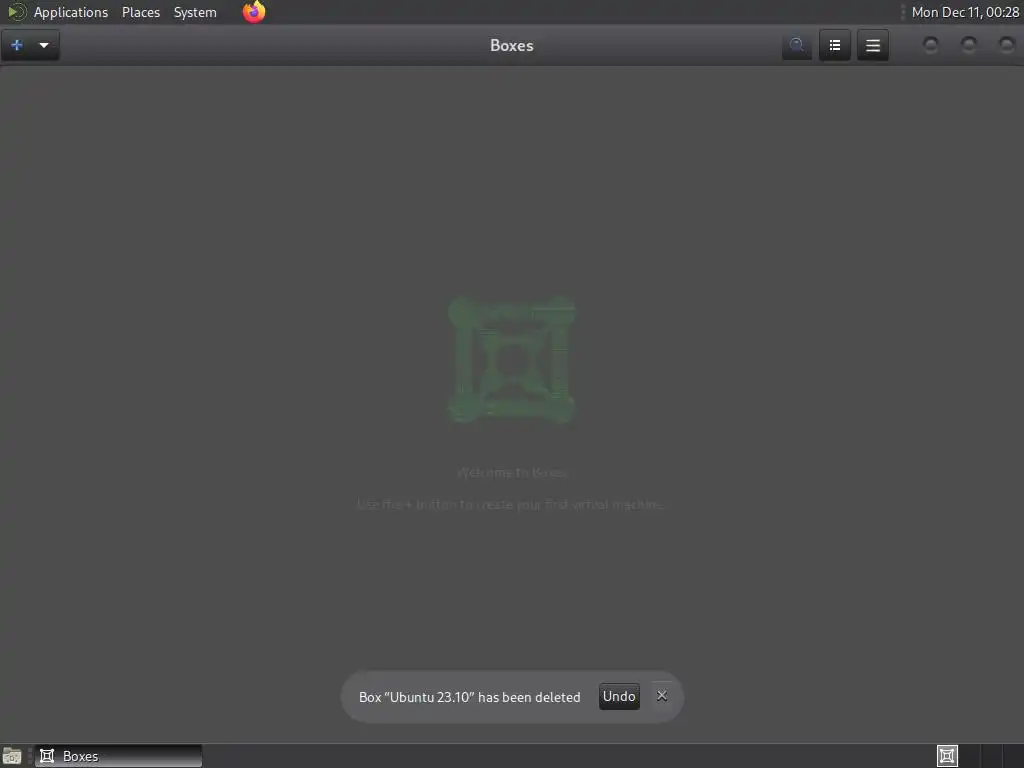The image size is (1024, 768).
Task: Open the hamburger menu in Boxes header
Action: click(x=873, y=45)
